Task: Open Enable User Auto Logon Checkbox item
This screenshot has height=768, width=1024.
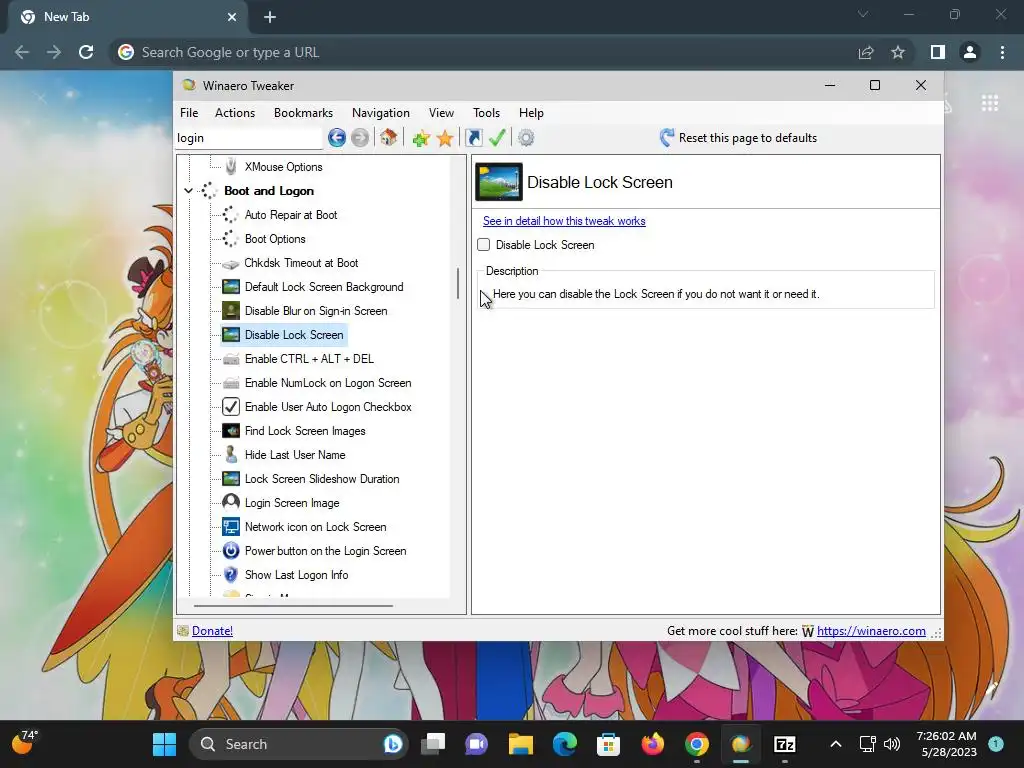Action: click(x=328, y=407)
